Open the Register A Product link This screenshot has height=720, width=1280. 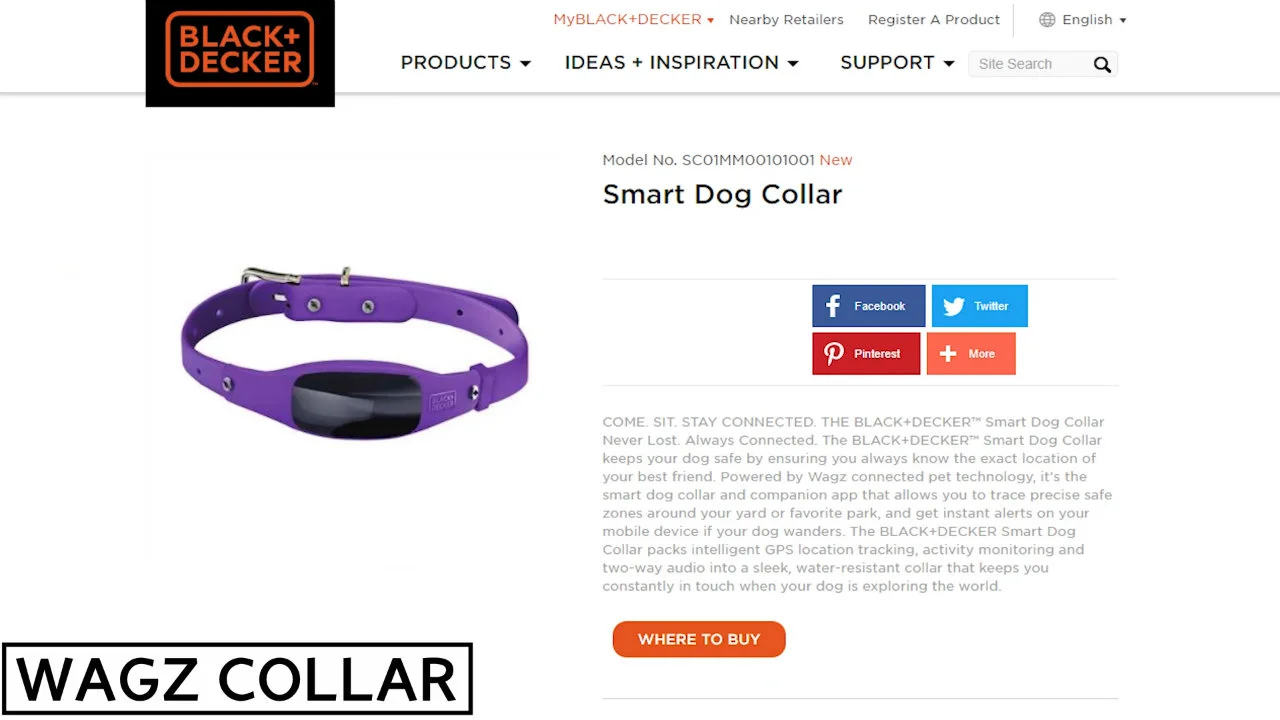pos(934,20)
